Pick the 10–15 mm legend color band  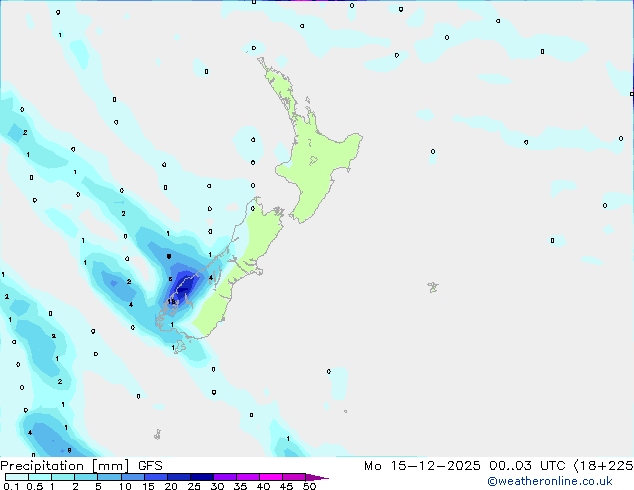pyautogui.click(x=133, y=477)
